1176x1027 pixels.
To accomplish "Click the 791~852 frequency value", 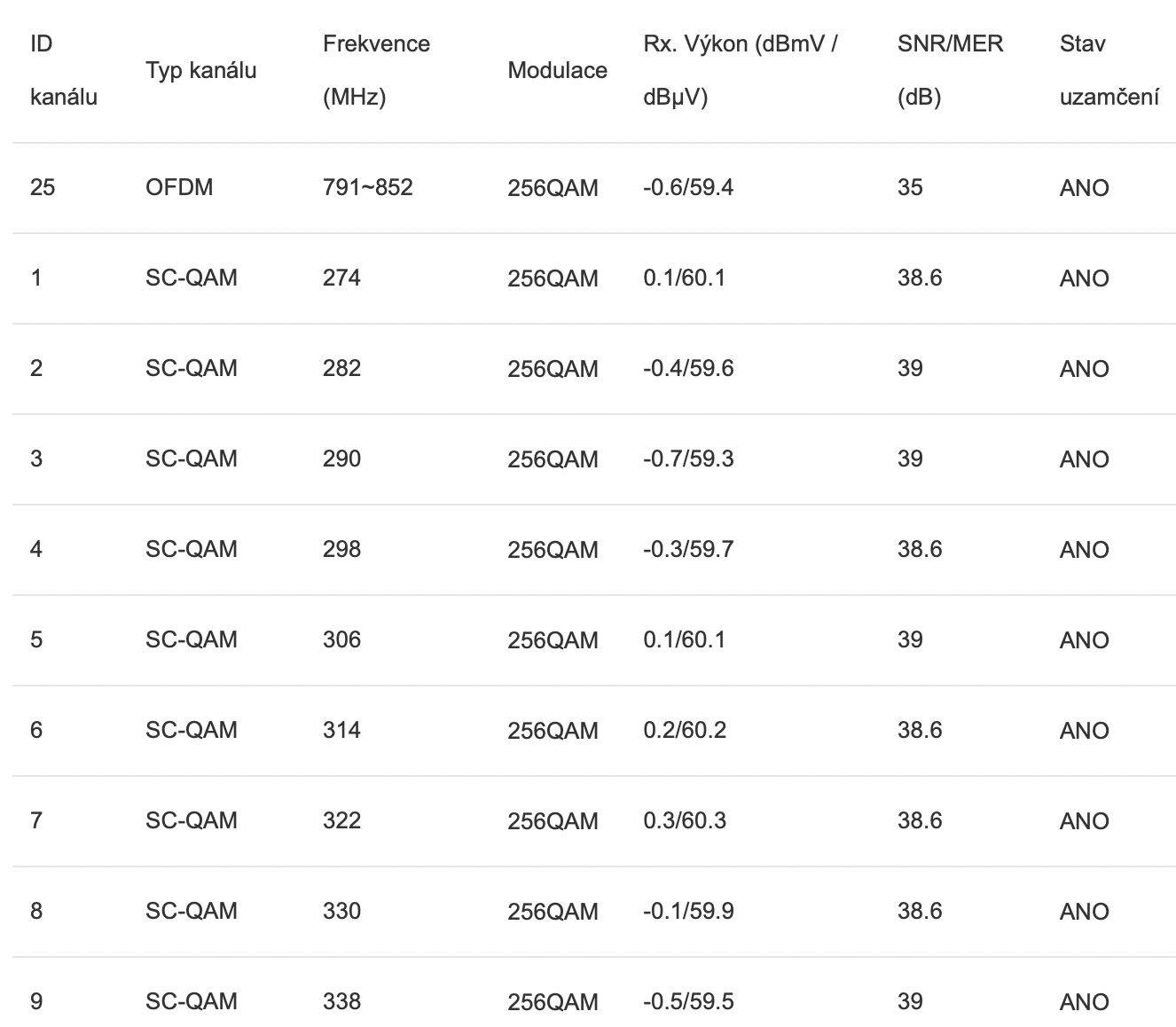I will 367,187.
